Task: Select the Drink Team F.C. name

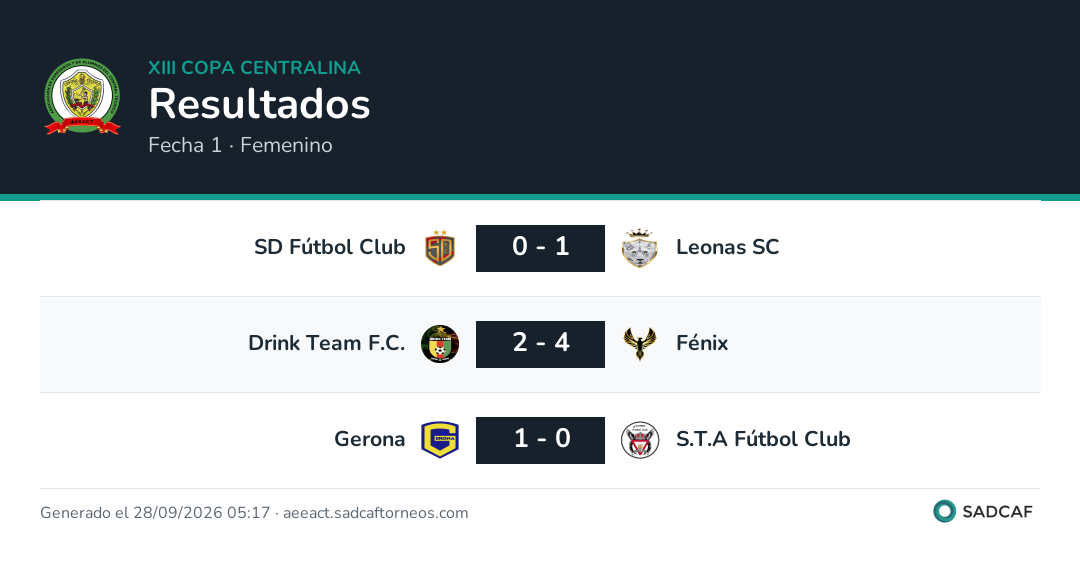Action: [326, 343]
